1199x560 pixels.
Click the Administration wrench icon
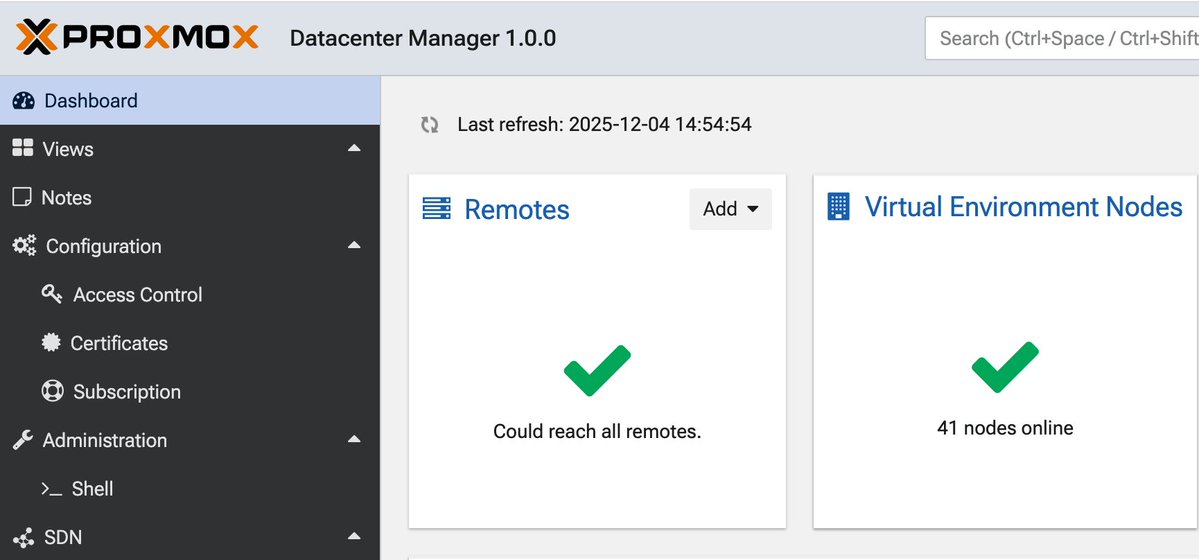(23, 440)
